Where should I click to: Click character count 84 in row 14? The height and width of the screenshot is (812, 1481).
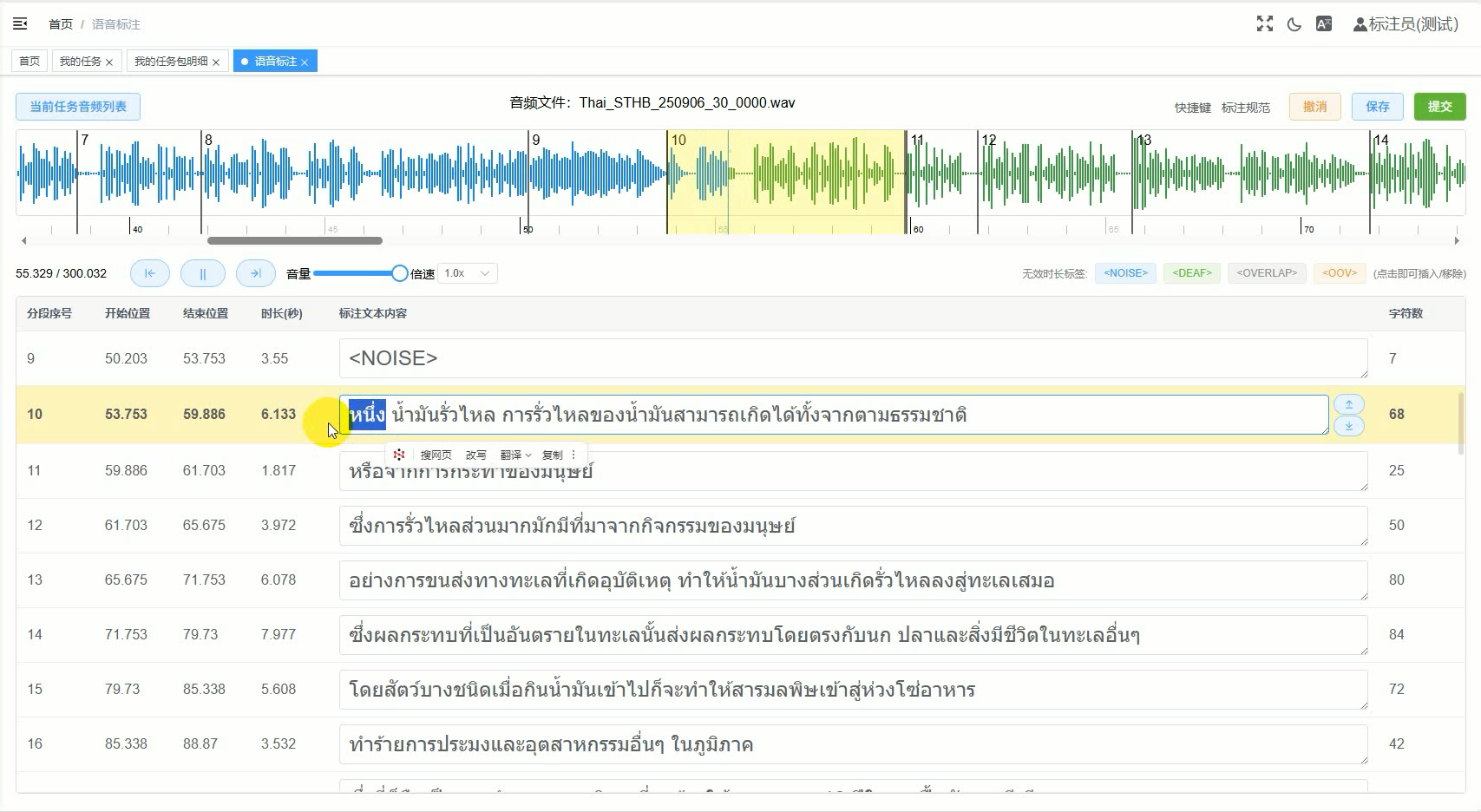click(x=1396, y=634)
